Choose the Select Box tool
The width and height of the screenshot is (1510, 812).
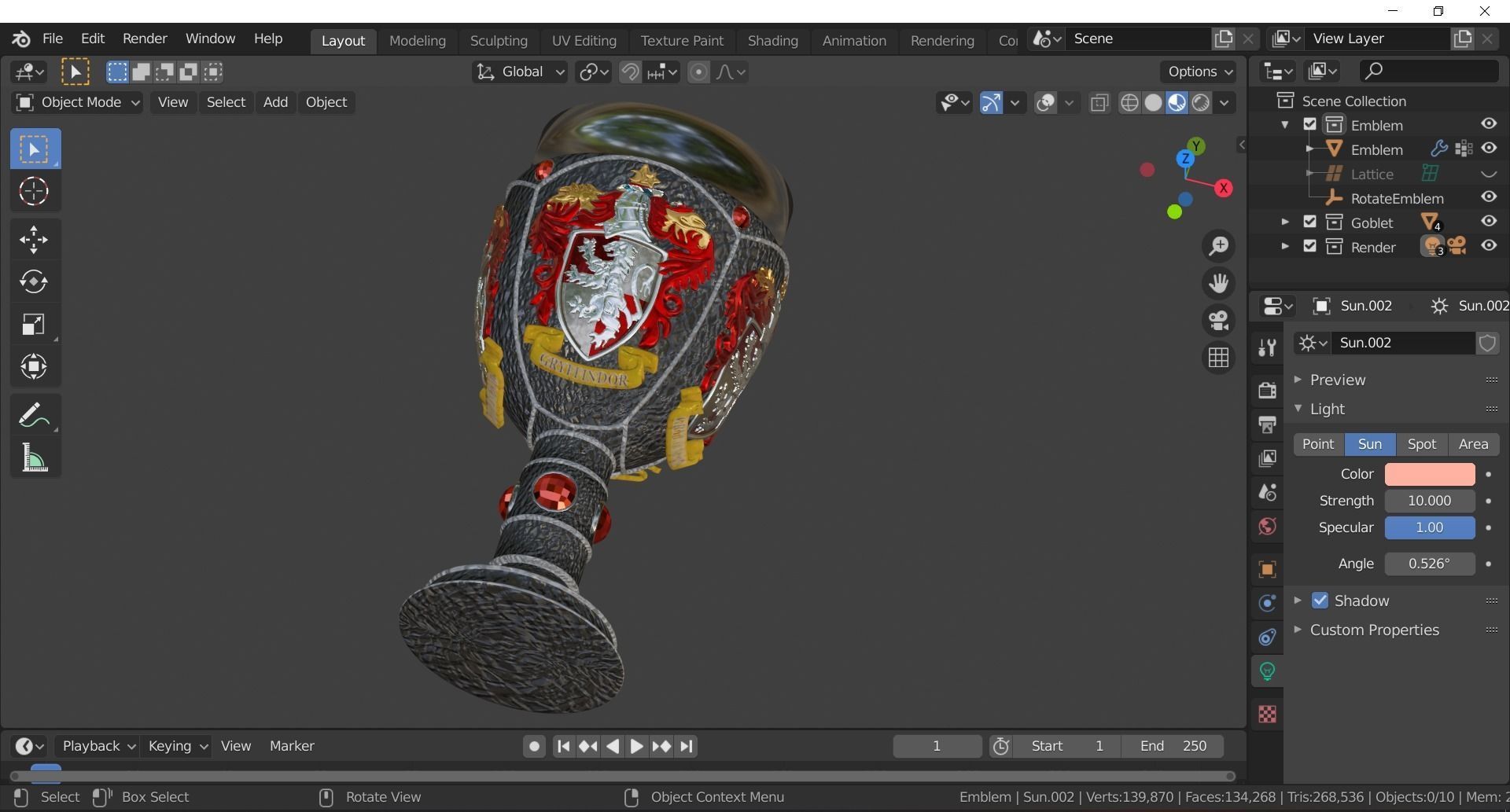point(35,149)
